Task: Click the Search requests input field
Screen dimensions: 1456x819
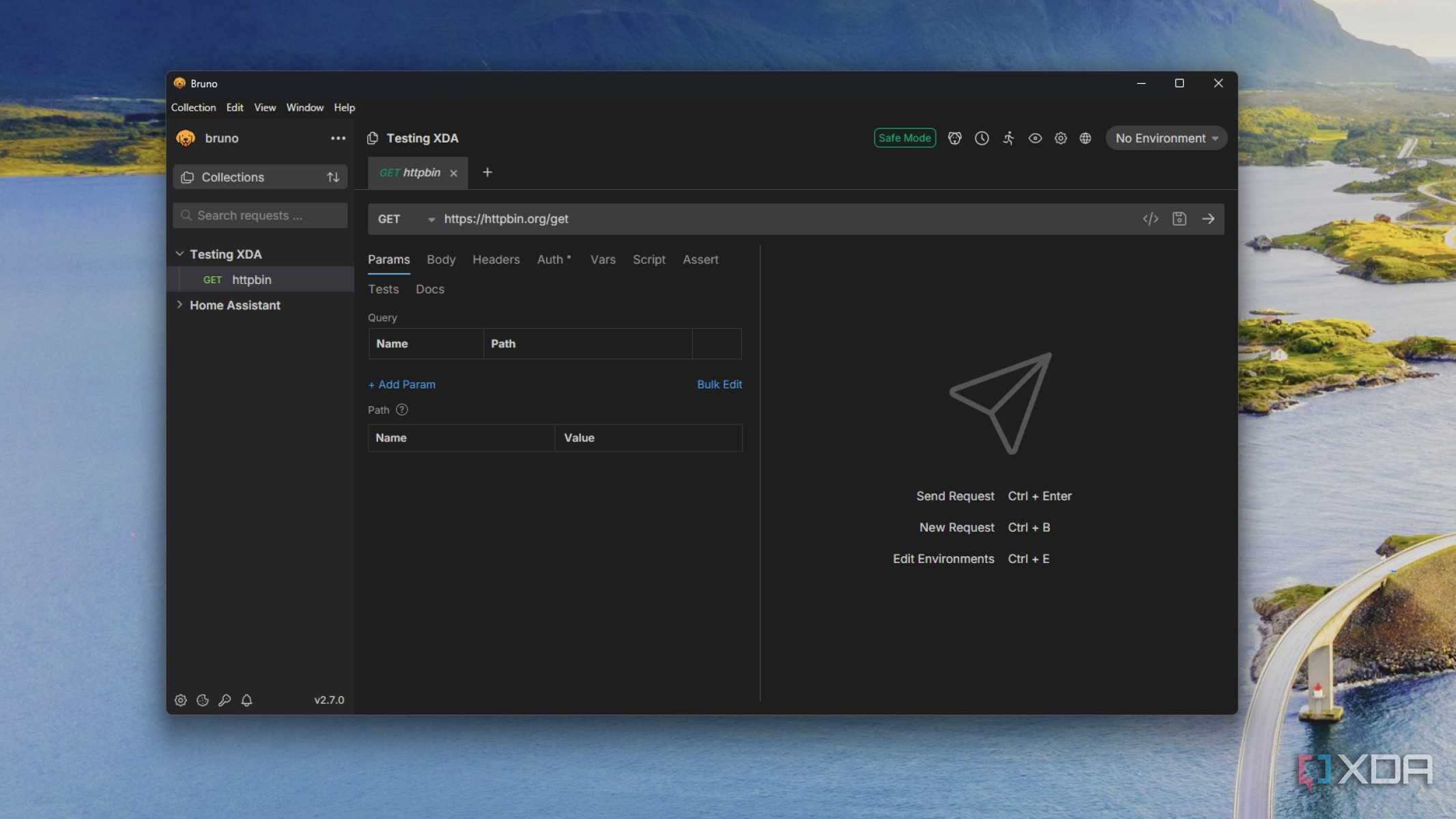Action: pos(260,216)
